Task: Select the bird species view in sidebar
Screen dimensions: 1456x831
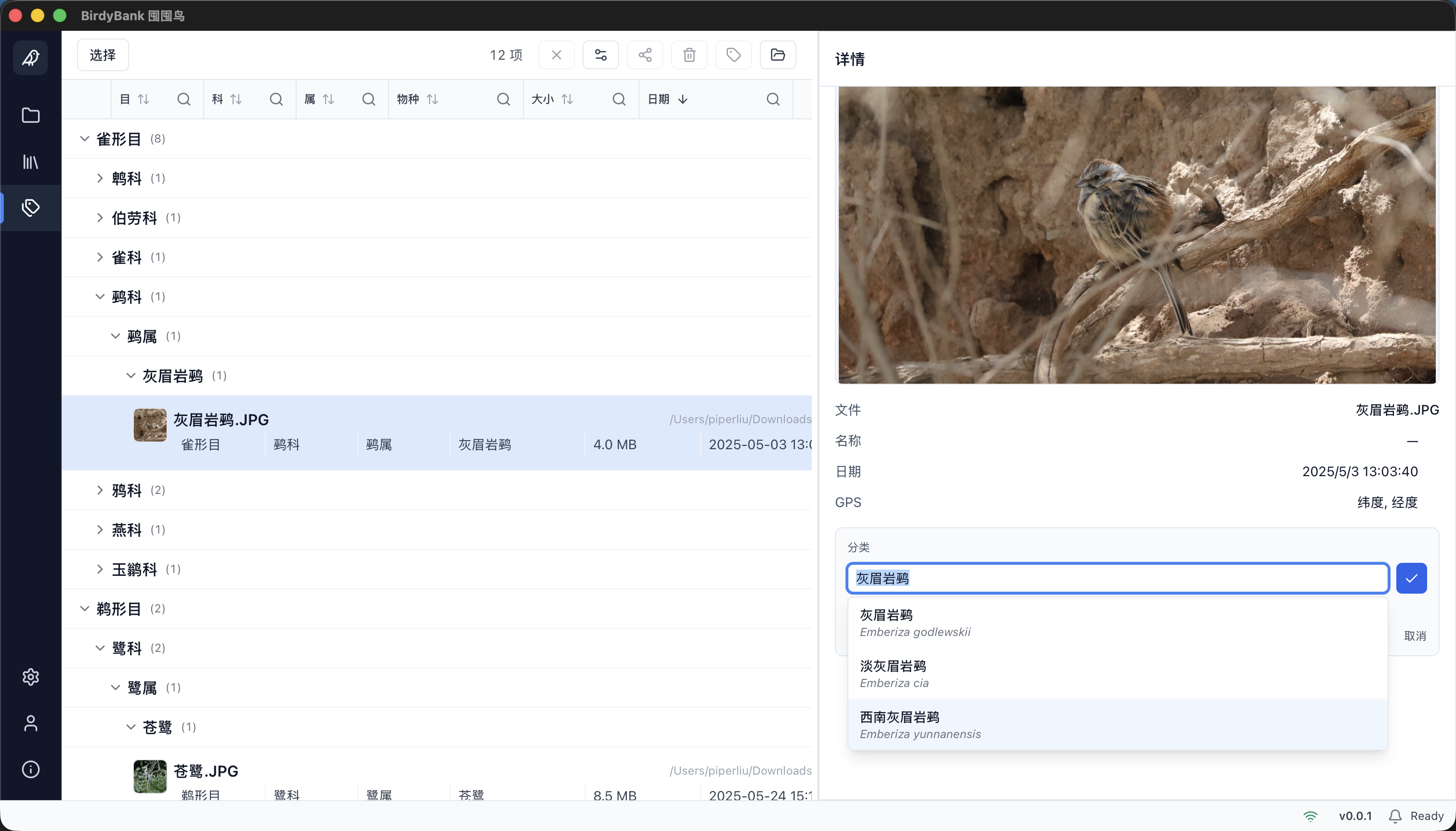Action: pyautogui.click(x=30, y=57)
